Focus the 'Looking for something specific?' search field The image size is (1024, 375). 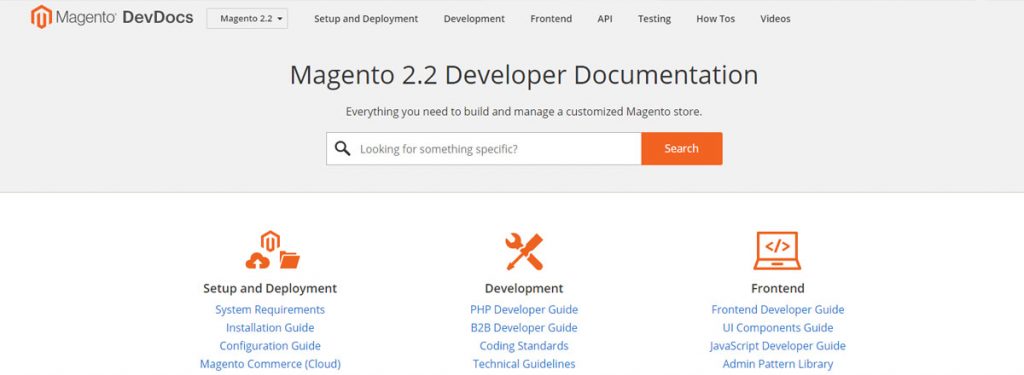[484, 149]
